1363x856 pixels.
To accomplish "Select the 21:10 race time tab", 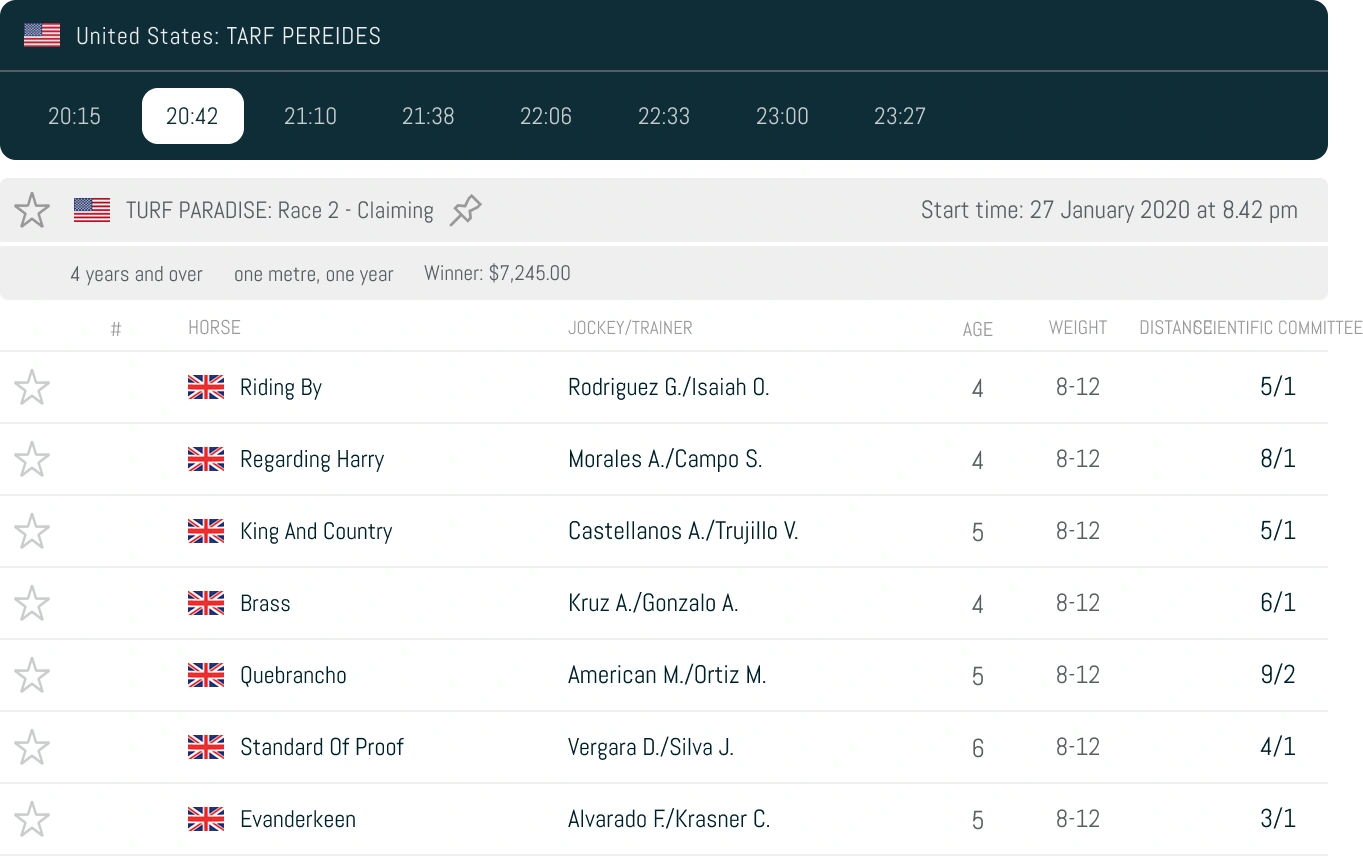I will coord(310,116).
